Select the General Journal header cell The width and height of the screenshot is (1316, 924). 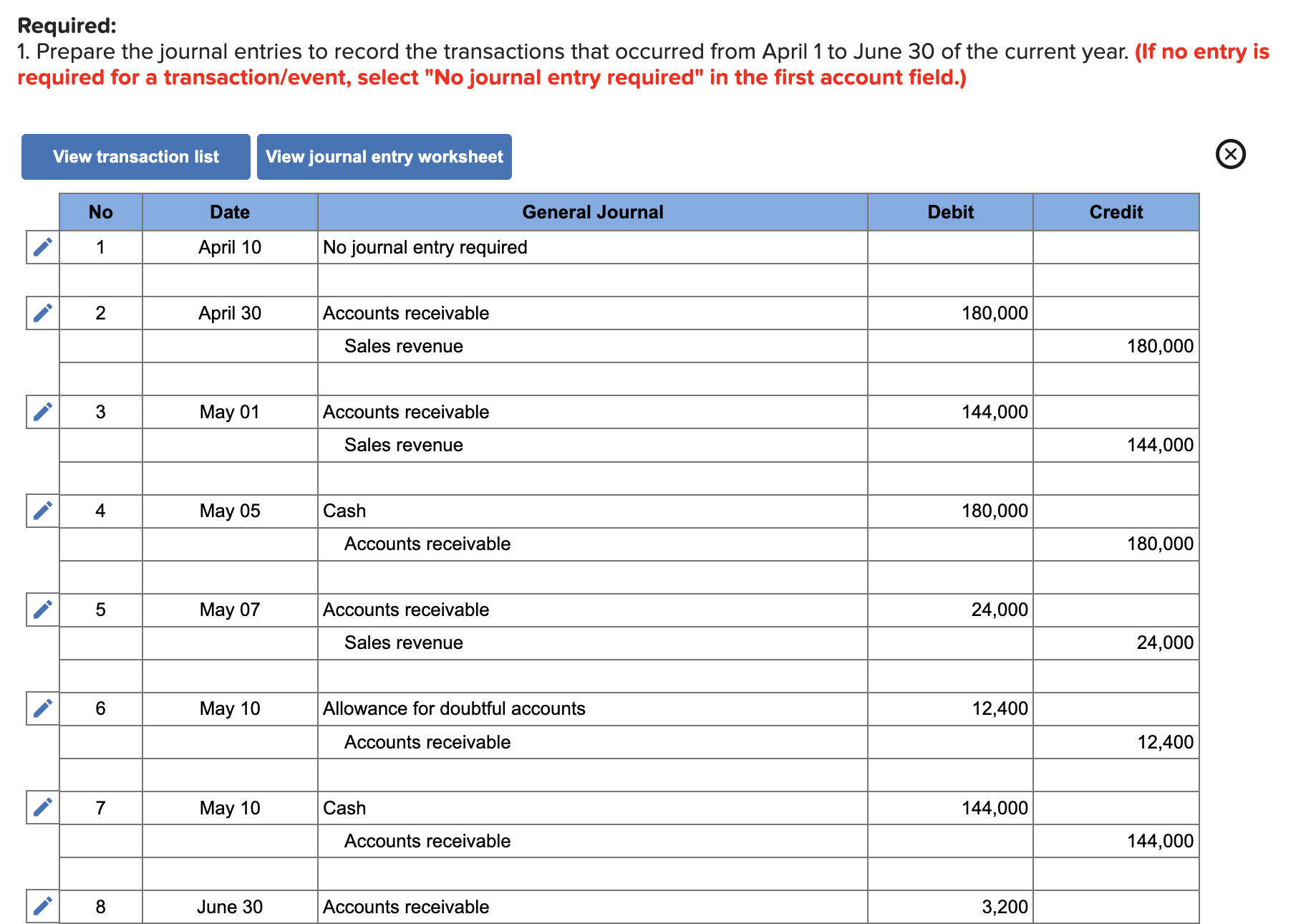tap(593, 211)
